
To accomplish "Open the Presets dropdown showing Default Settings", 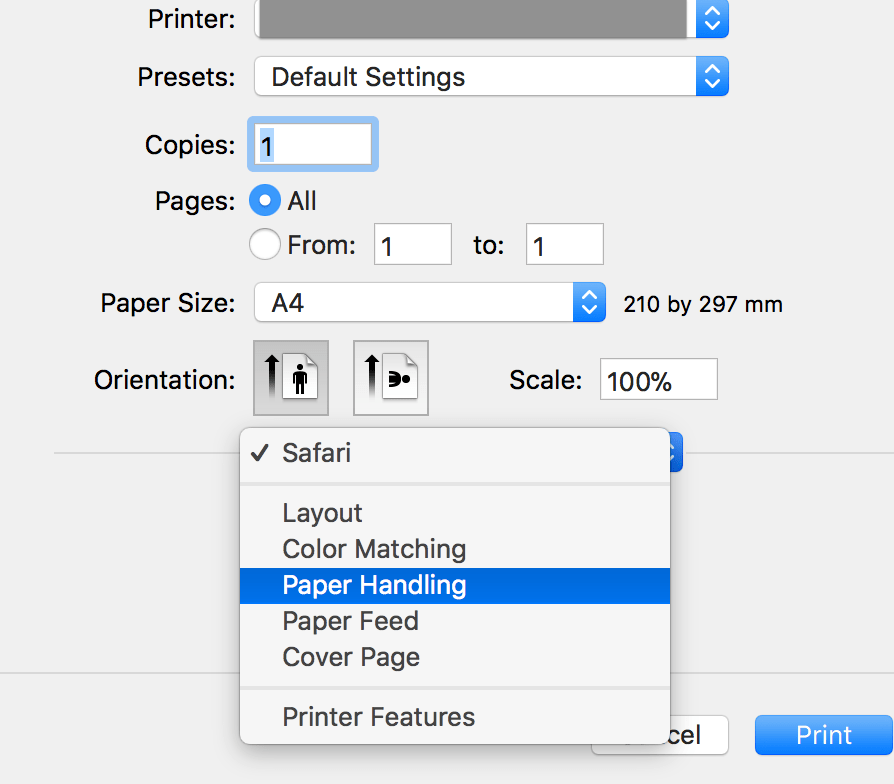I will 470,76.
